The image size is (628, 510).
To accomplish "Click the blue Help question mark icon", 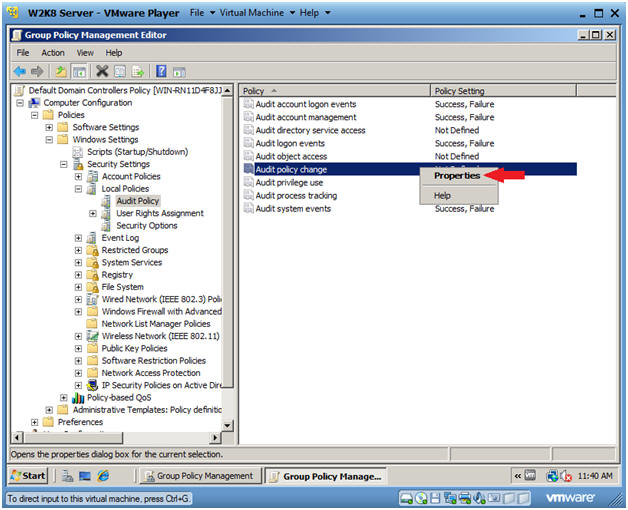I will [x=161, y=71].
